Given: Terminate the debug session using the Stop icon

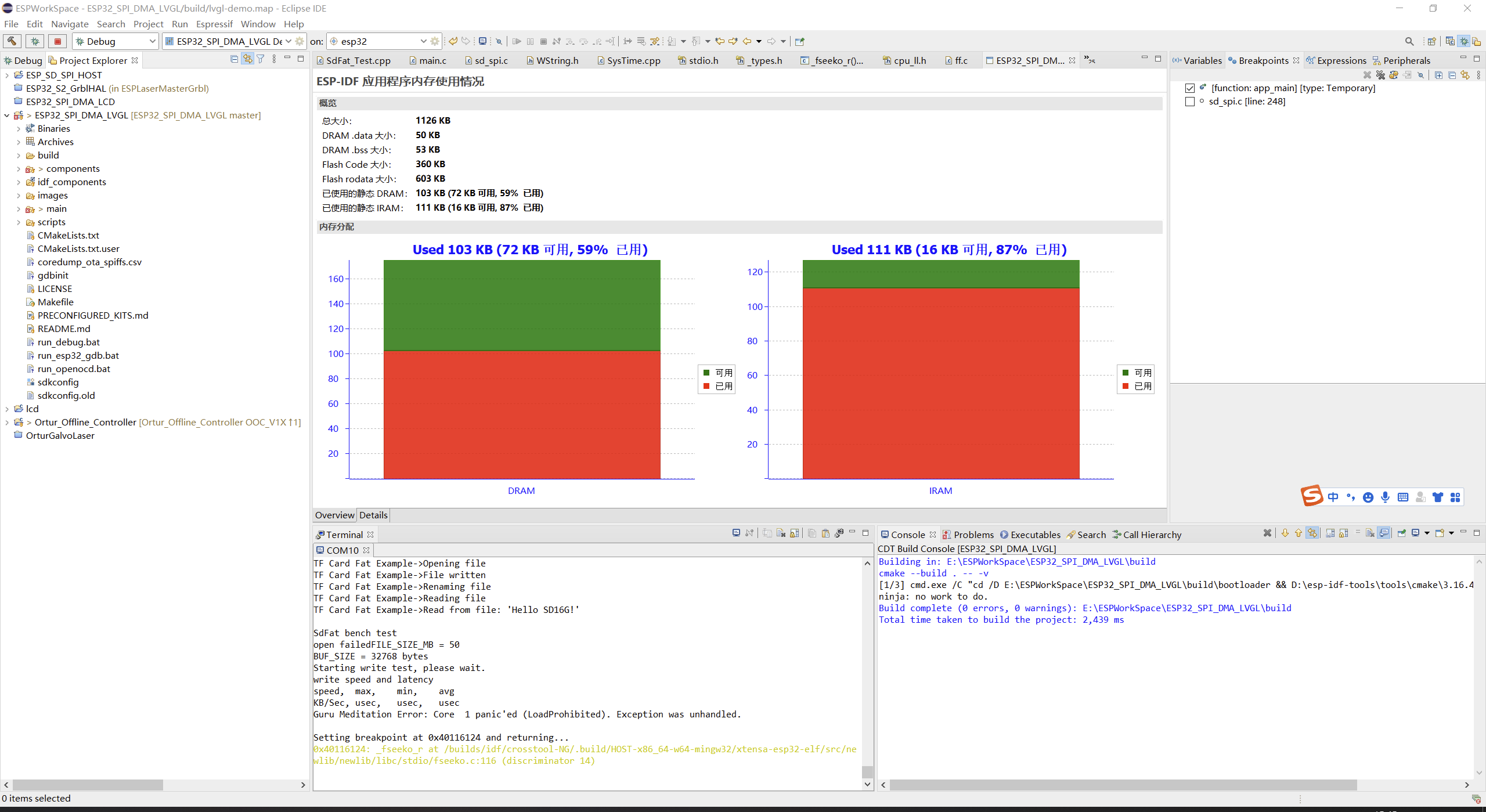Looking at the screenshot, I should point(543,41).
